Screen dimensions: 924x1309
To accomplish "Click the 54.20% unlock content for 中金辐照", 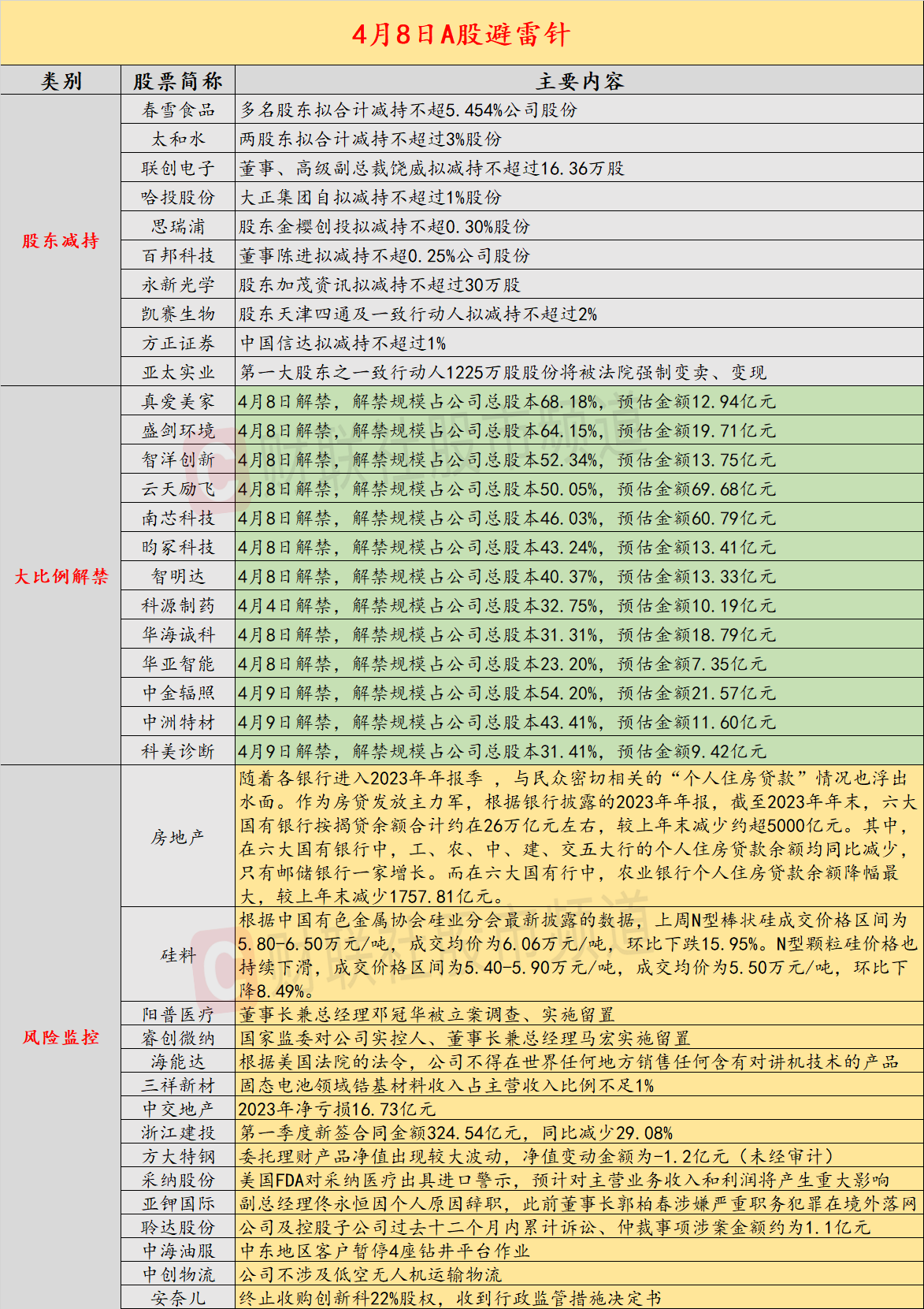I will click(507, 694).
